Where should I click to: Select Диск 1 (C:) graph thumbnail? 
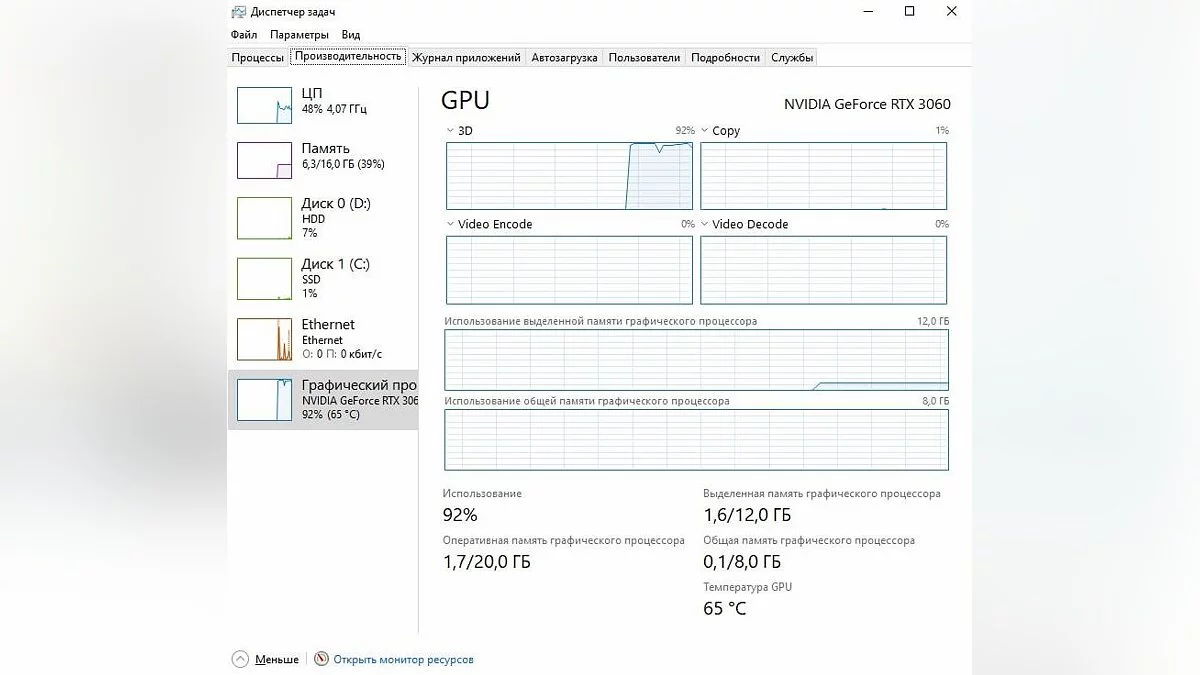click(264, 279)
